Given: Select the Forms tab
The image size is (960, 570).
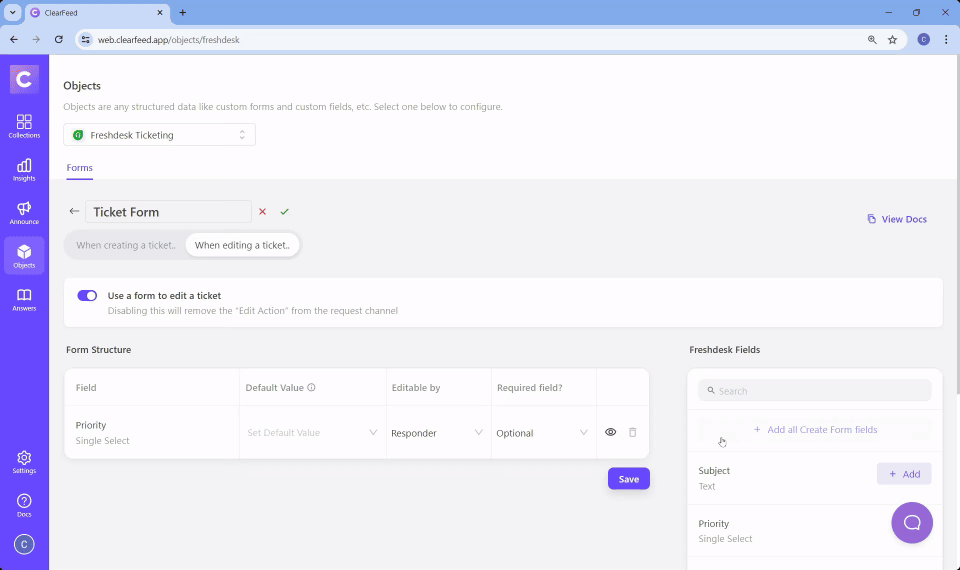Looking at the screenshot, I should tap(79, 168).
